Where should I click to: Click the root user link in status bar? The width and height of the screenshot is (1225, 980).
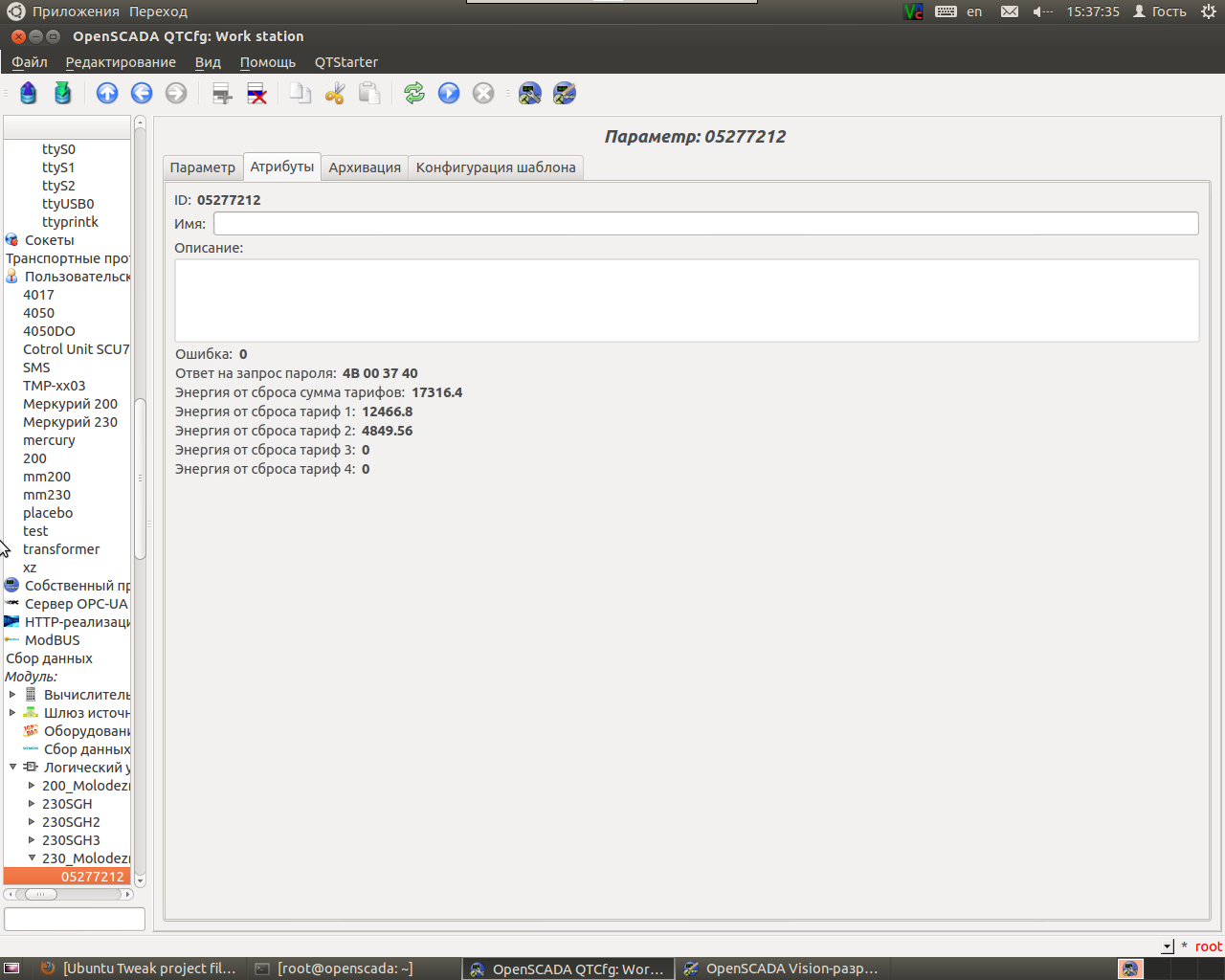coord(1209,947)
